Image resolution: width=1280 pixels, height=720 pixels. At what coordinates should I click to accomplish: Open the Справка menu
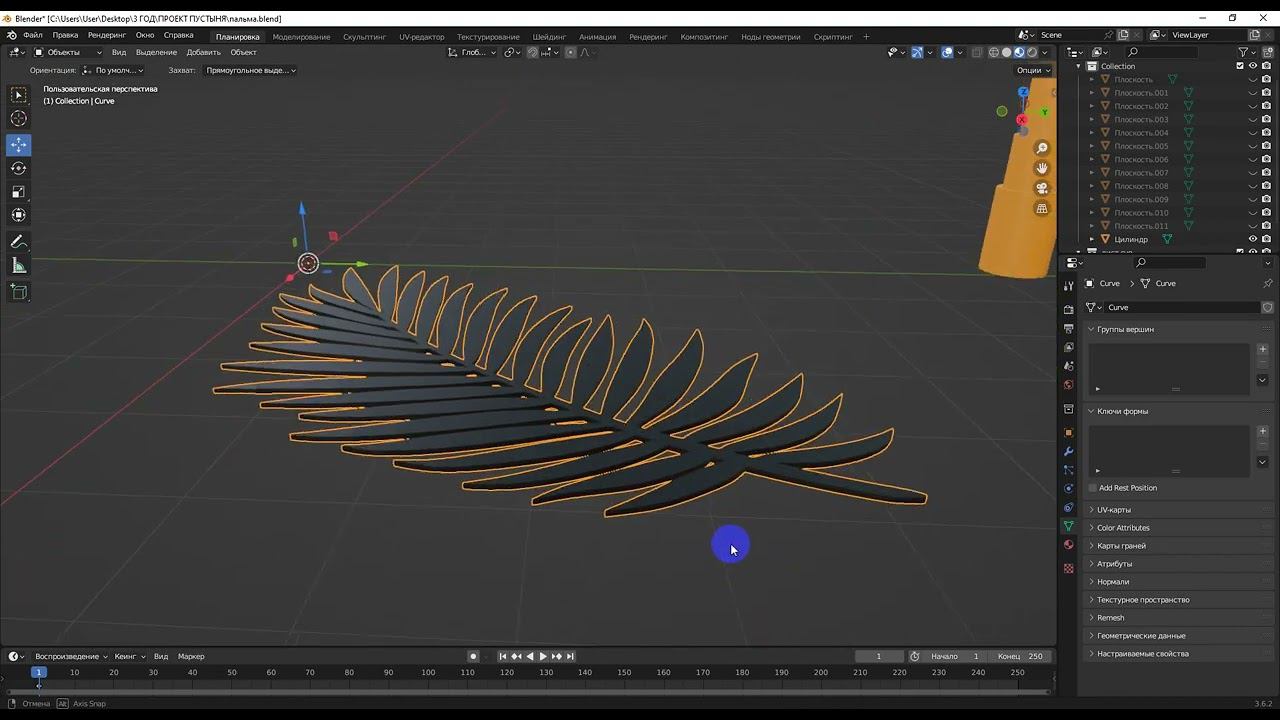(x=178, y=35)
